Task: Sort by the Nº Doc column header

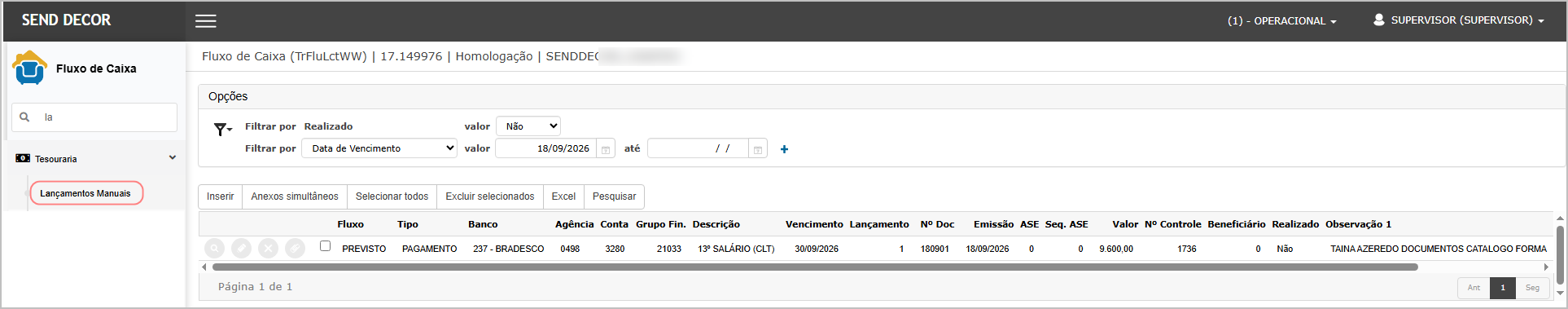Action: click(937, 224)
